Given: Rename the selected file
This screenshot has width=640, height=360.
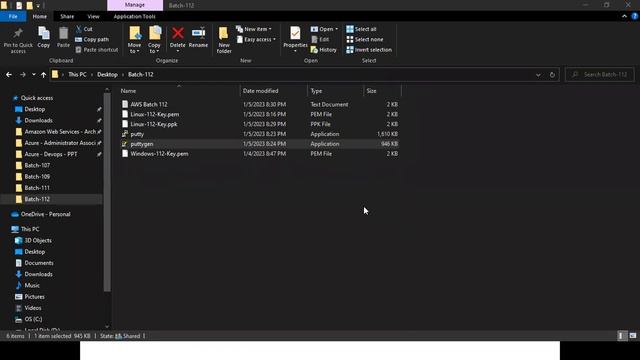Looking at the screenshot, I should [x=198, y=38].
